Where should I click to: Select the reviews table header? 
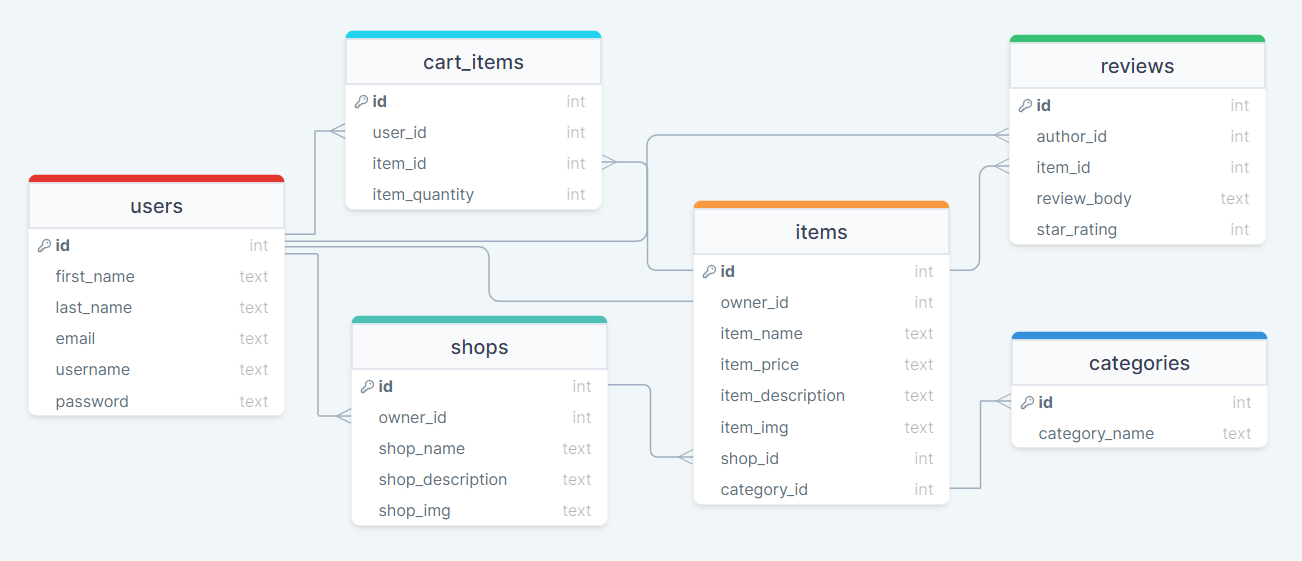(1138, 66)
